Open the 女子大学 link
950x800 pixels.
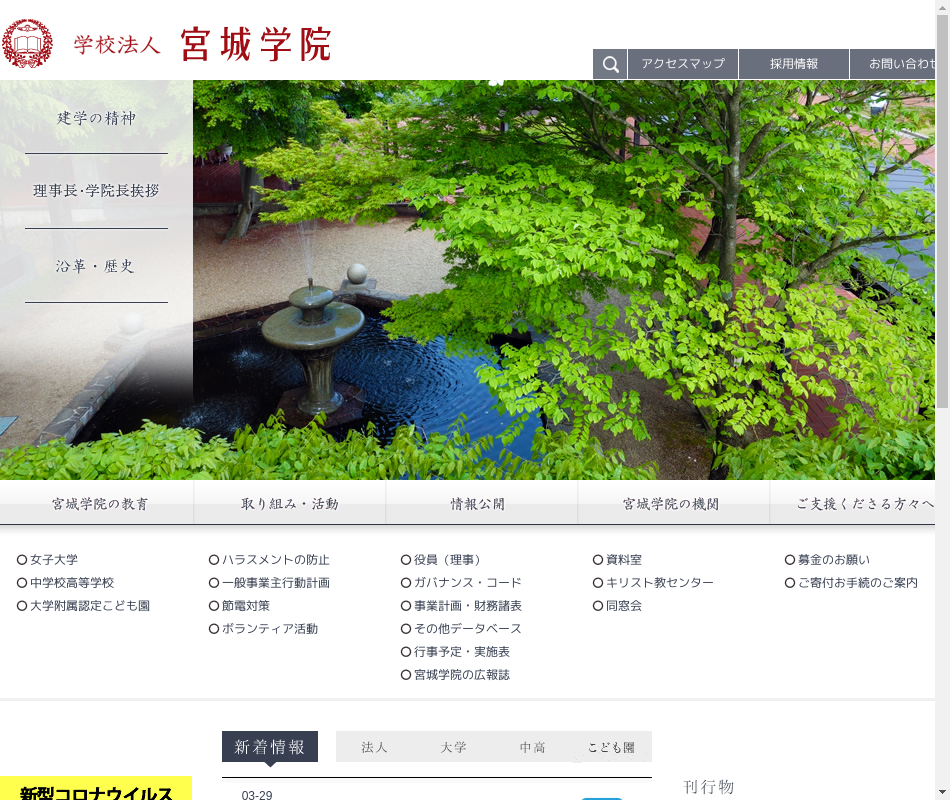[54, 560]
